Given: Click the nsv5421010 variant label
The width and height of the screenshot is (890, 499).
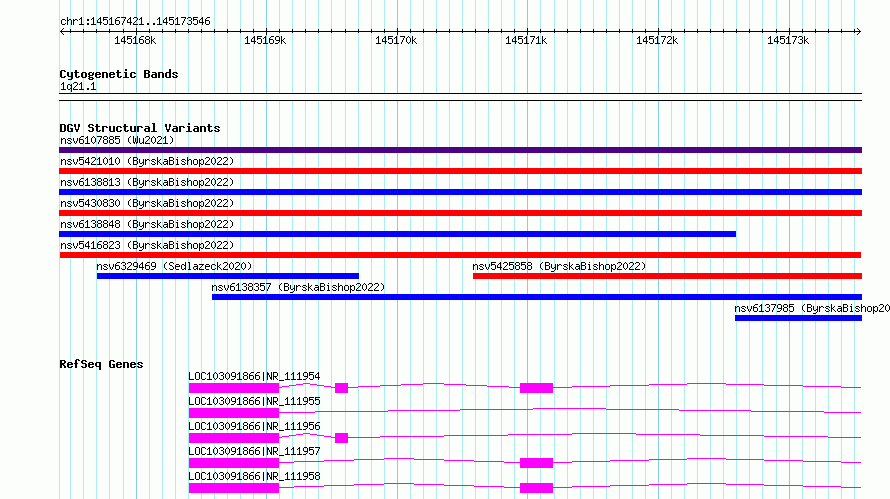Looking at the screenshot, I should [147, 161].
